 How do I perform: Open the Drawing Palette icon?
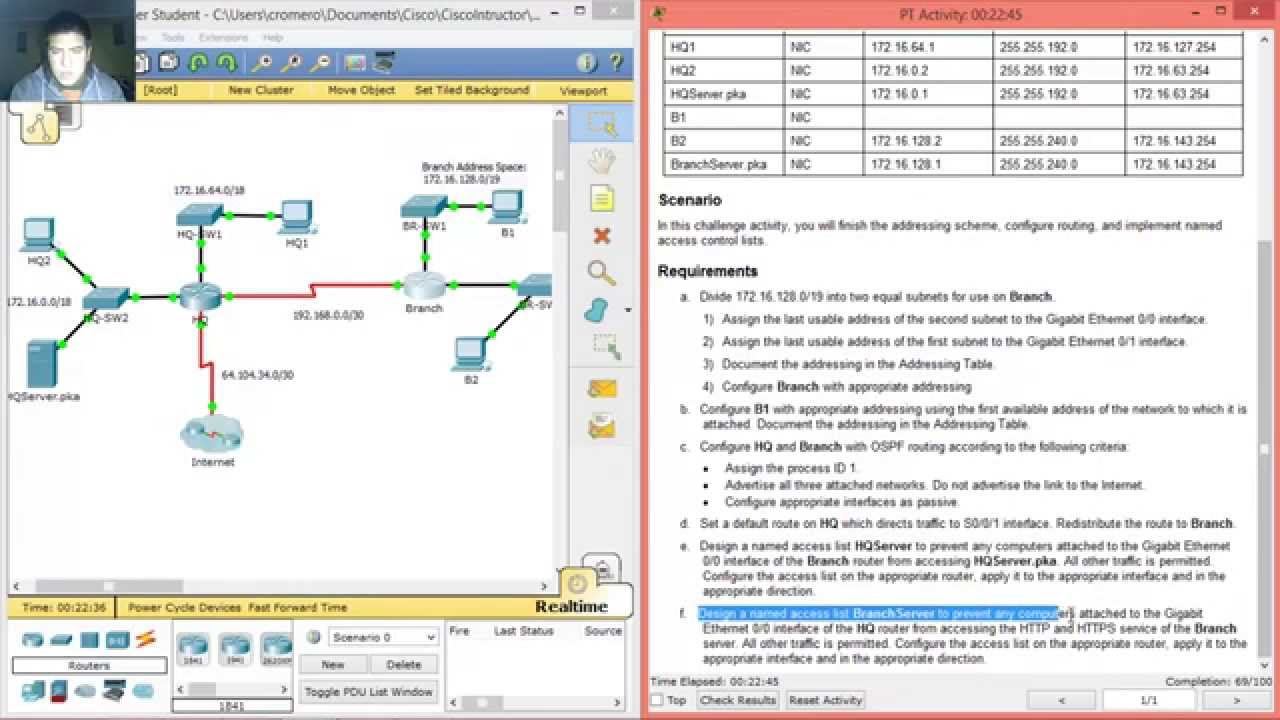click(x=355, y=63)
